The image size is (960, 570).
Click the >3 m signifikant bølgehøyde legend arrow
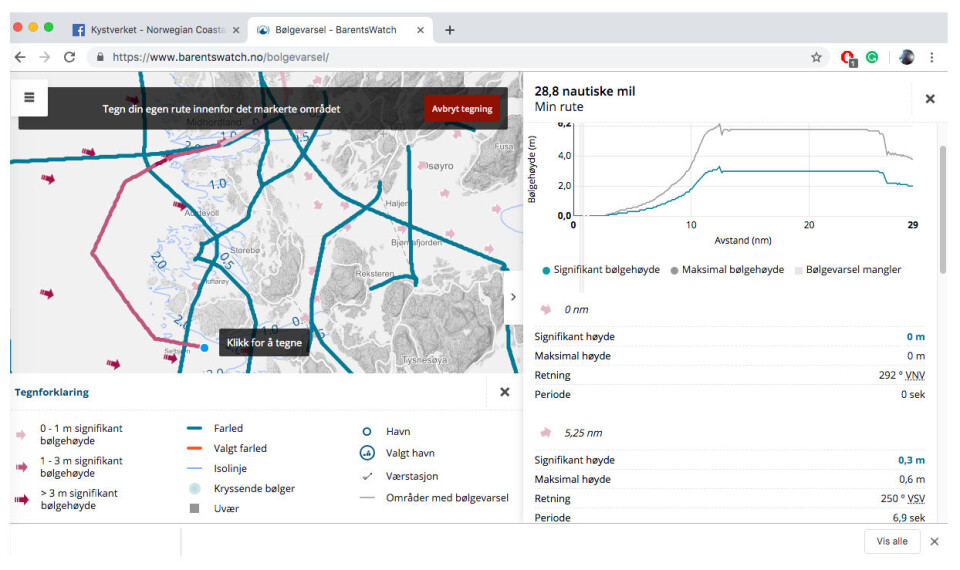pyautogui.click(x=22, y=500)
